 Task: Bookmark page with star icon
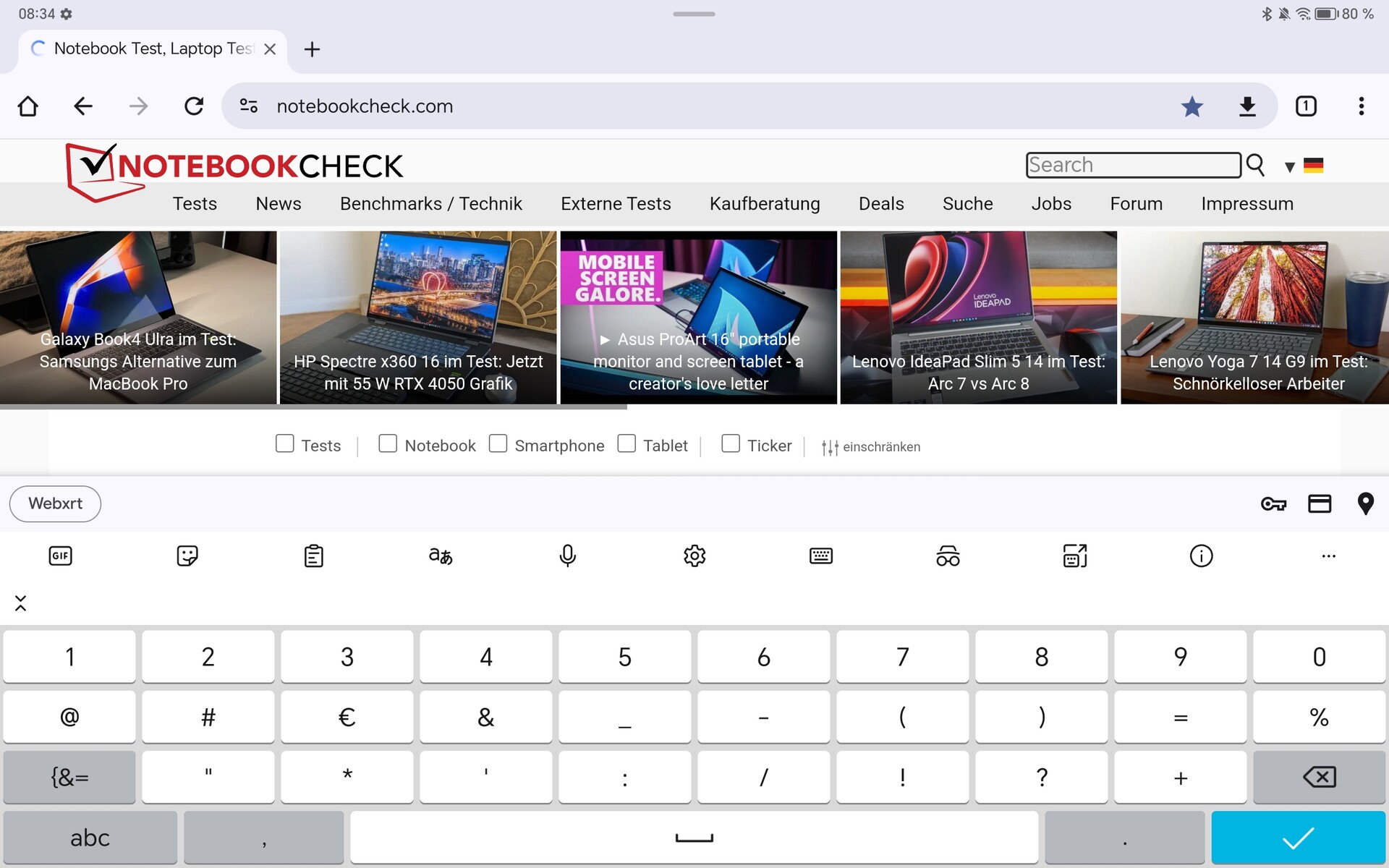click(1192, 106)
